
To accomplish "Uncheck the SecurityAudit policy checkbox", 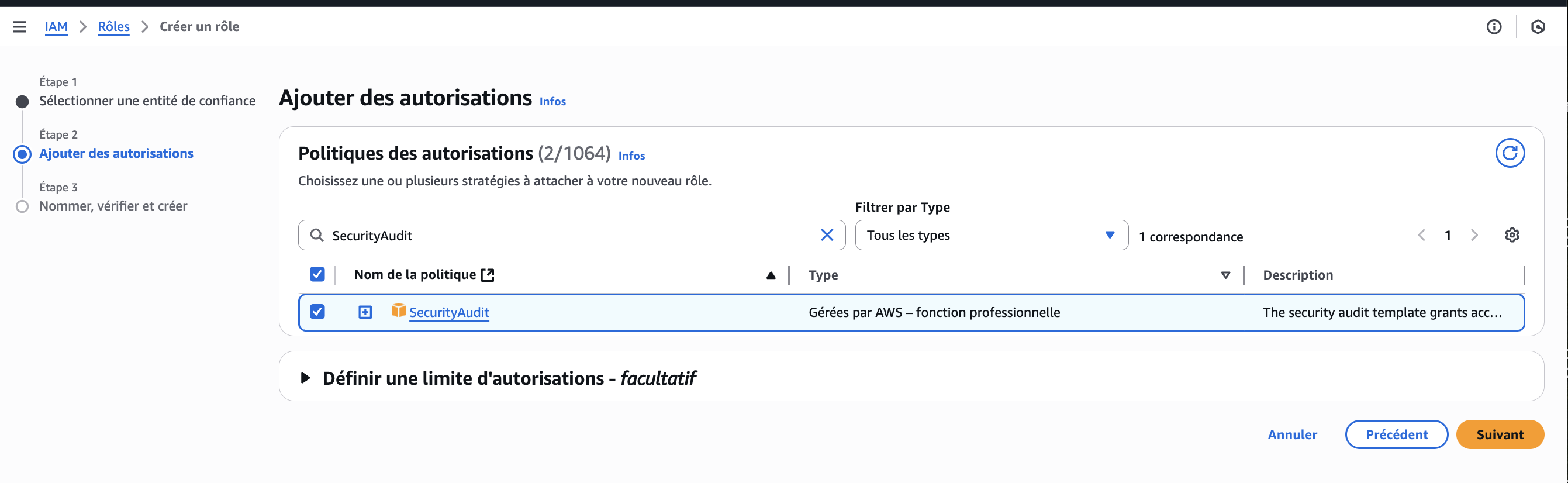I will [317, 312].
